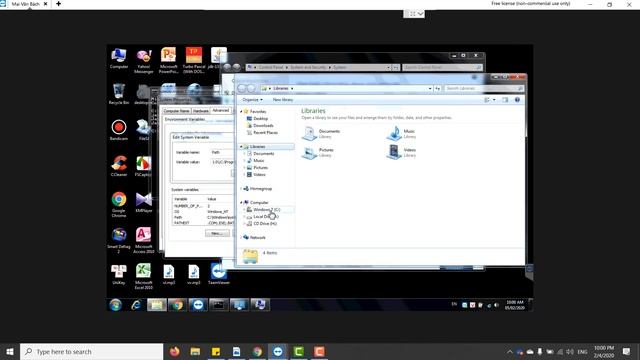This screenshot has width=640, height=360.
Task: Open Firefox from host taskbar
Action: (175, 351)
